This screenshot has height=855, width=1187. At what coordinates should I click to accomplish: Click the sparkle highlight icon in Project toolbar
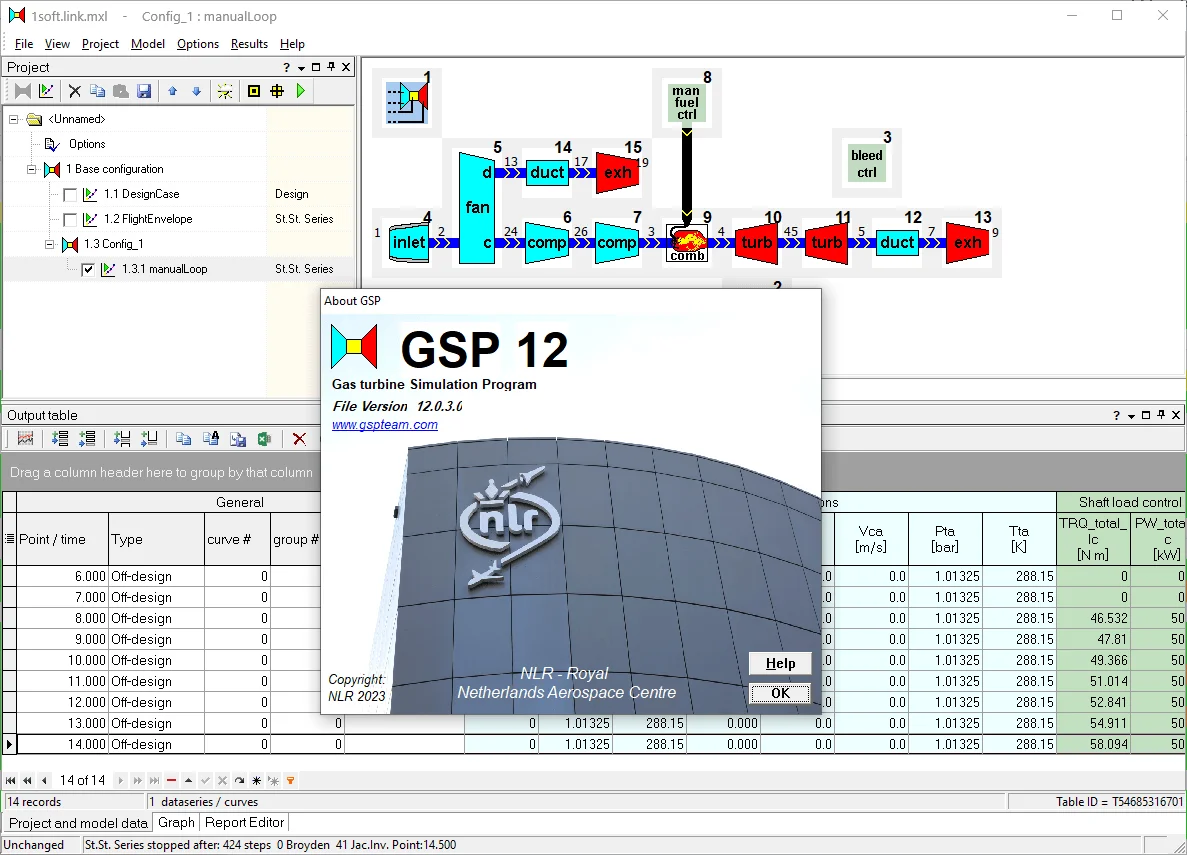click(225, 91)
